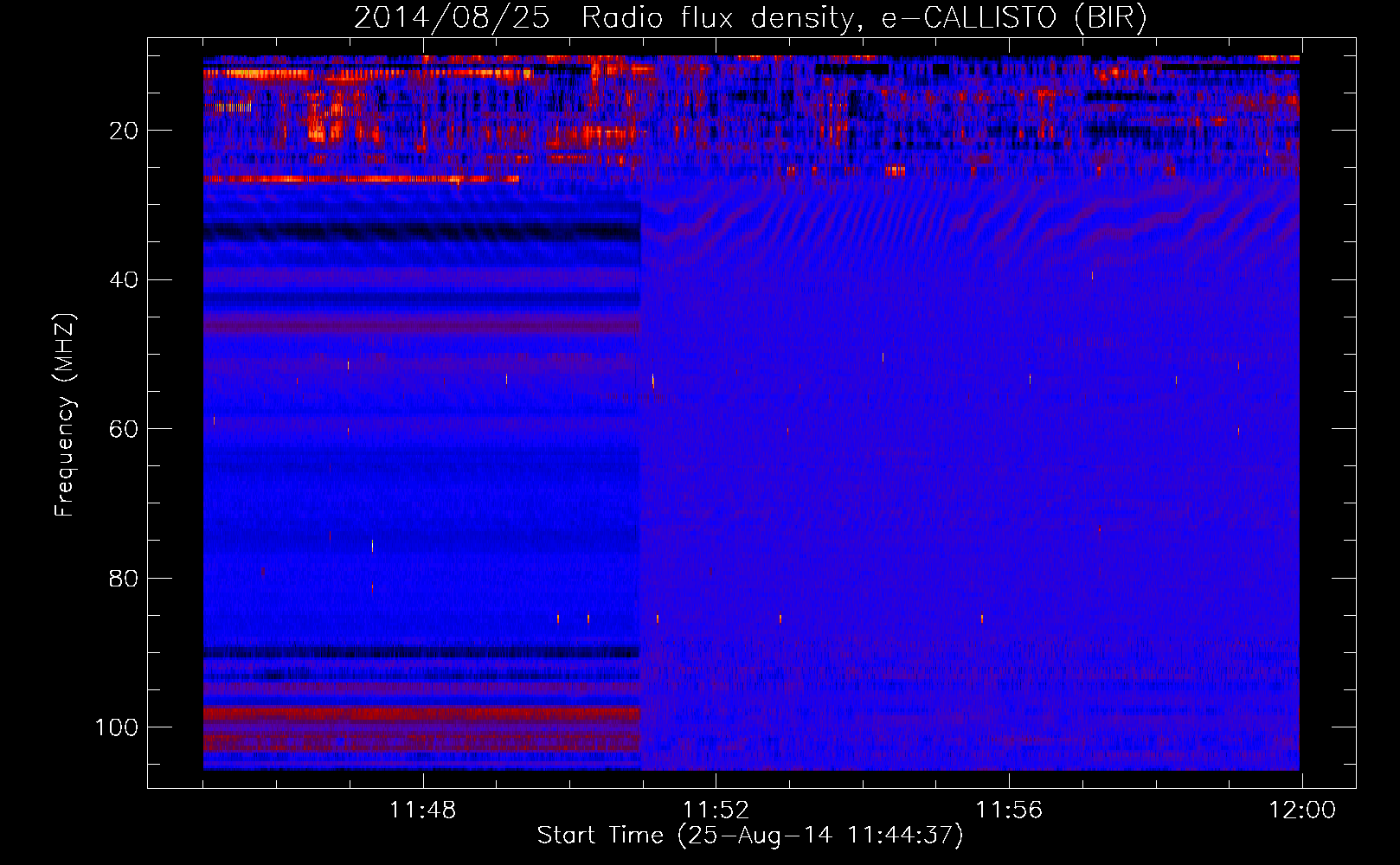Screen dimensions: 1400x865
Task: Click the 100 MHz frequency tick label
Action: (x=117, y=727)
